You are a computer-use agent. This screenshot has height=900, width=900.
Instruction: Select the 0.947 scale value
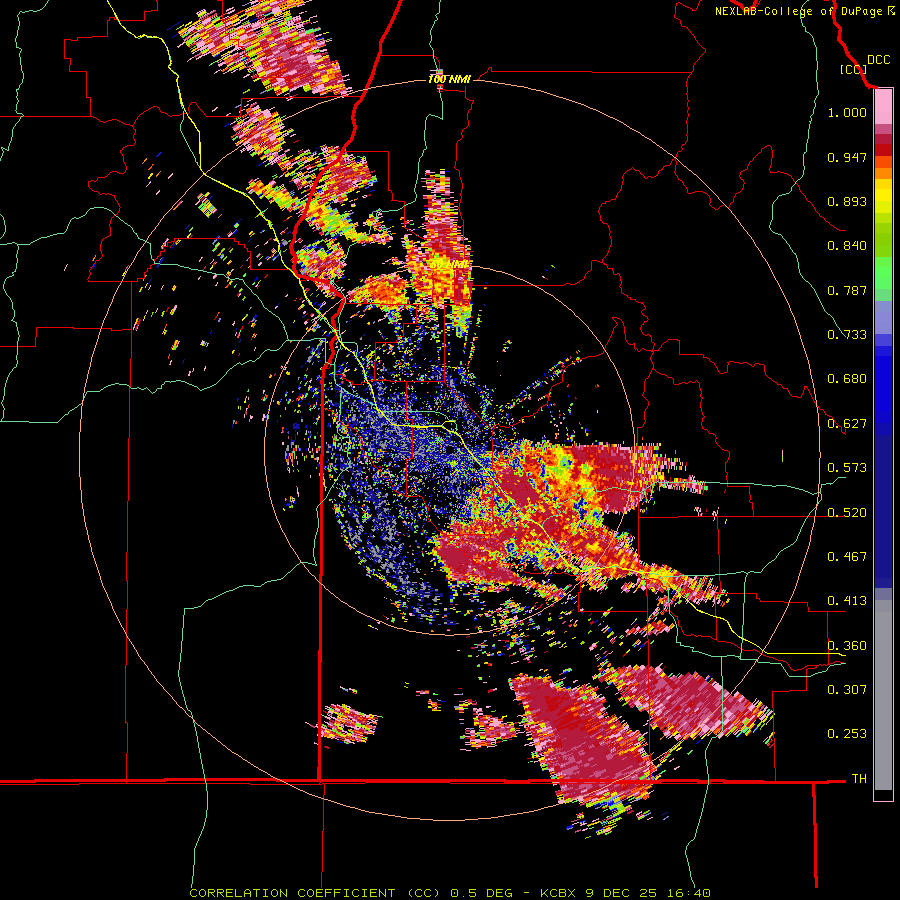click(x=847, y=157)
